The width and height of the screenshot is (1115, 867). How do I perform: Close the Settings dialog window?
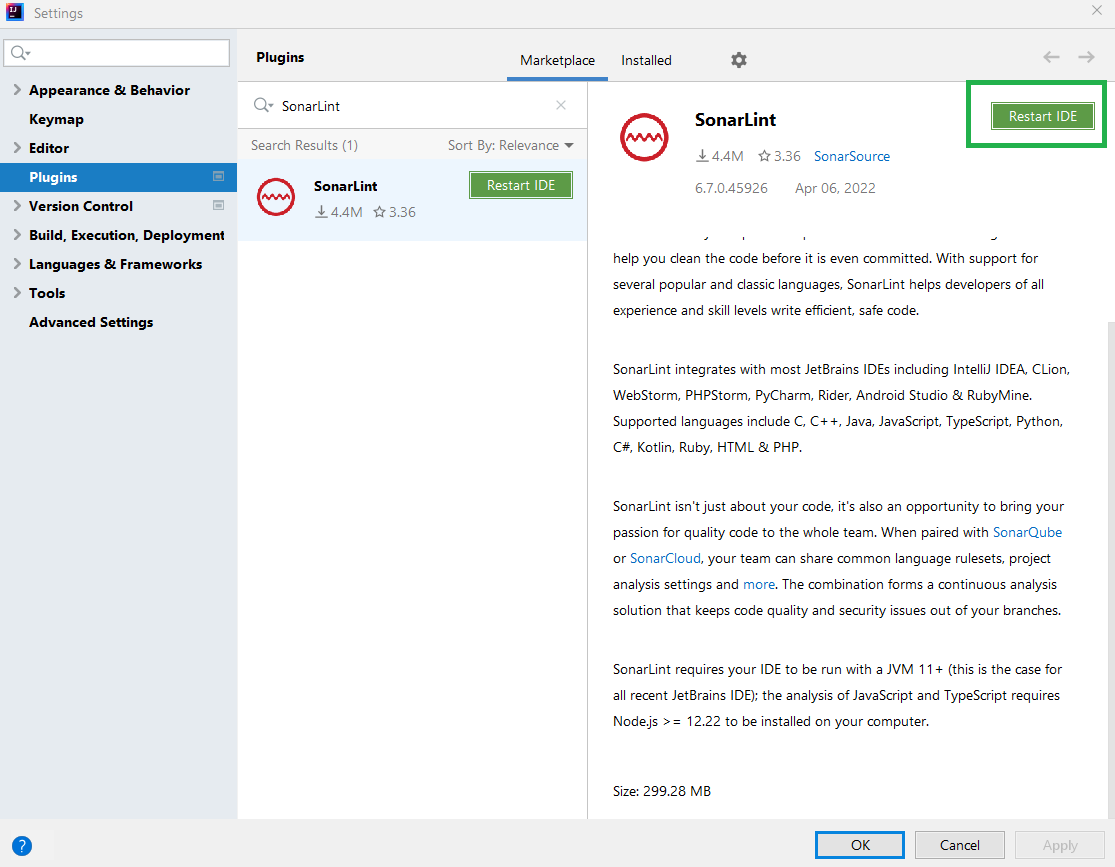coord(1097,11)
